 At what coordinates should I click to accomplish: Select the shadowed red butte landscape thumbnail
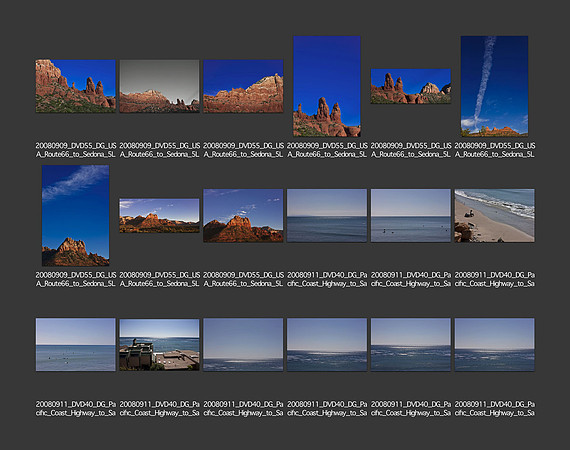click(x=243, y=216)
